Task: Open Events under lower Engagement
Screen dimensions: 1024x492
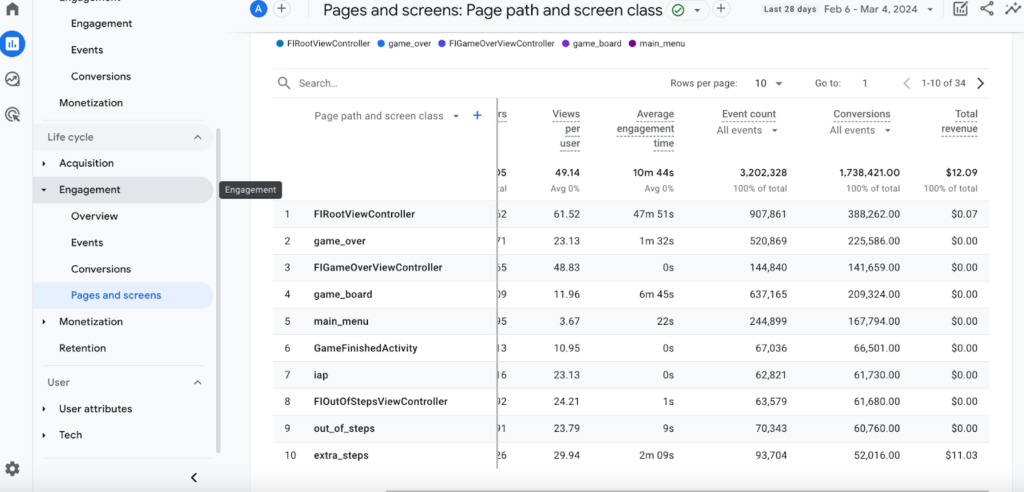Action: click(x=87, y=242)
